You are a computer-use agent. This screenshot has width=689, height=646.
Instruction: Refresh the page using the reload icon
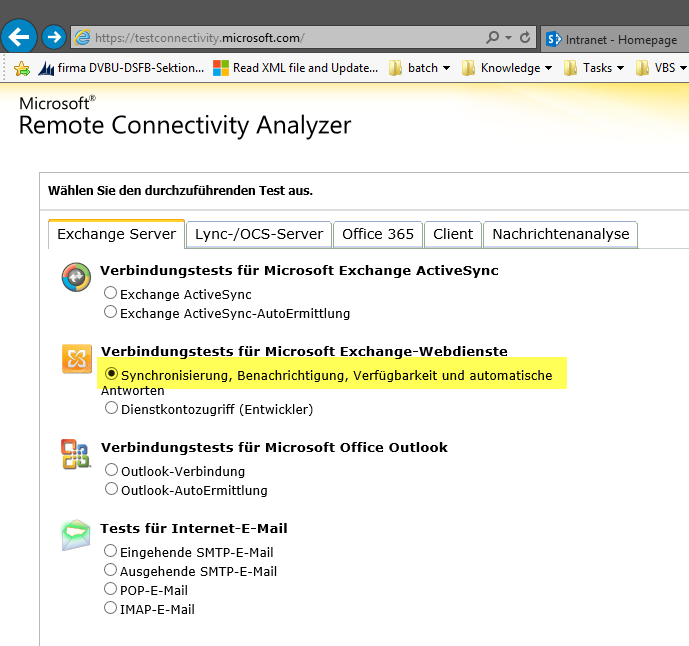525,37
